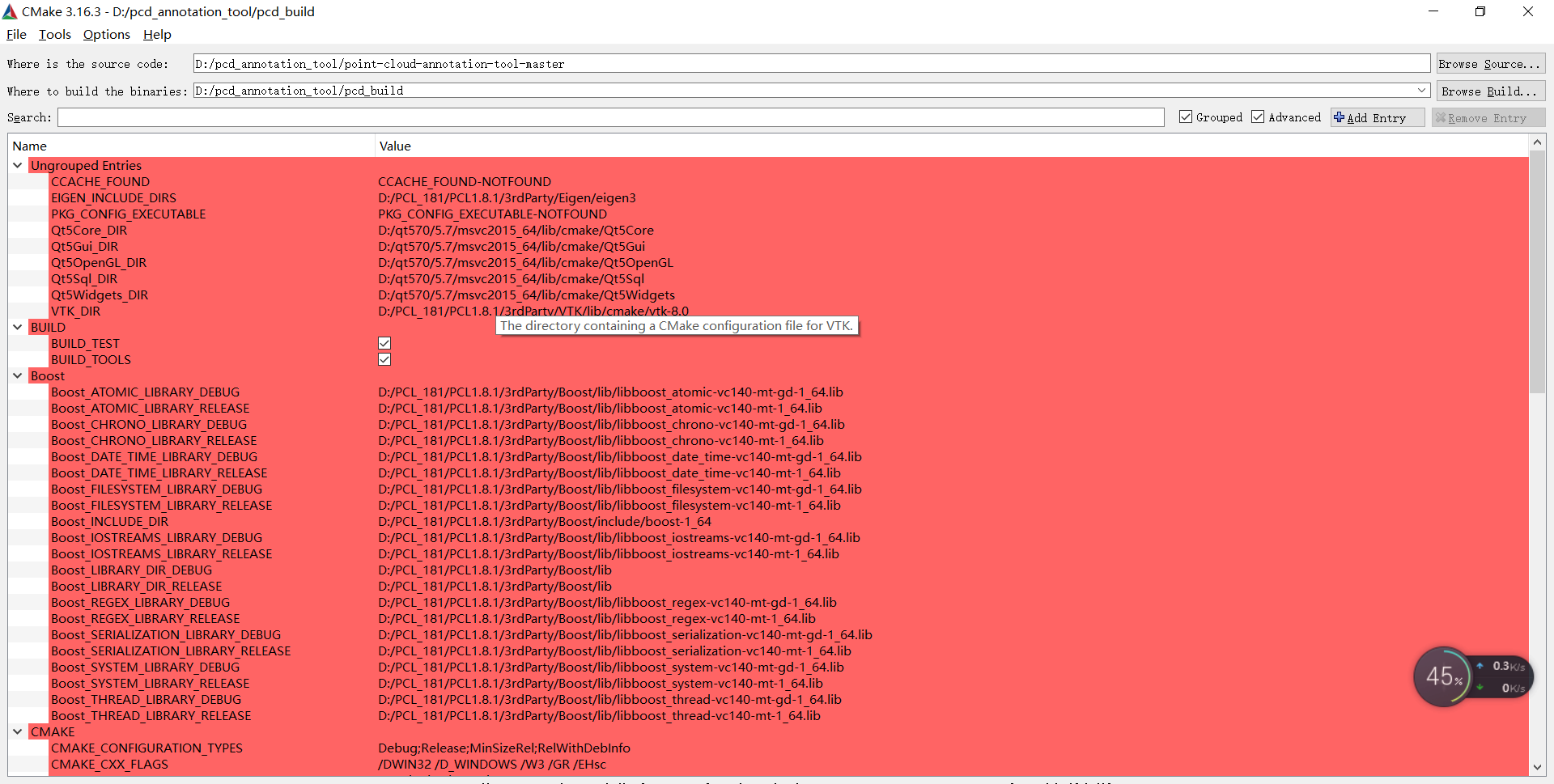The height and width of the screenshot is (784, 1554).
Task: Open the File menu
Action: click(x=16, y=35)
